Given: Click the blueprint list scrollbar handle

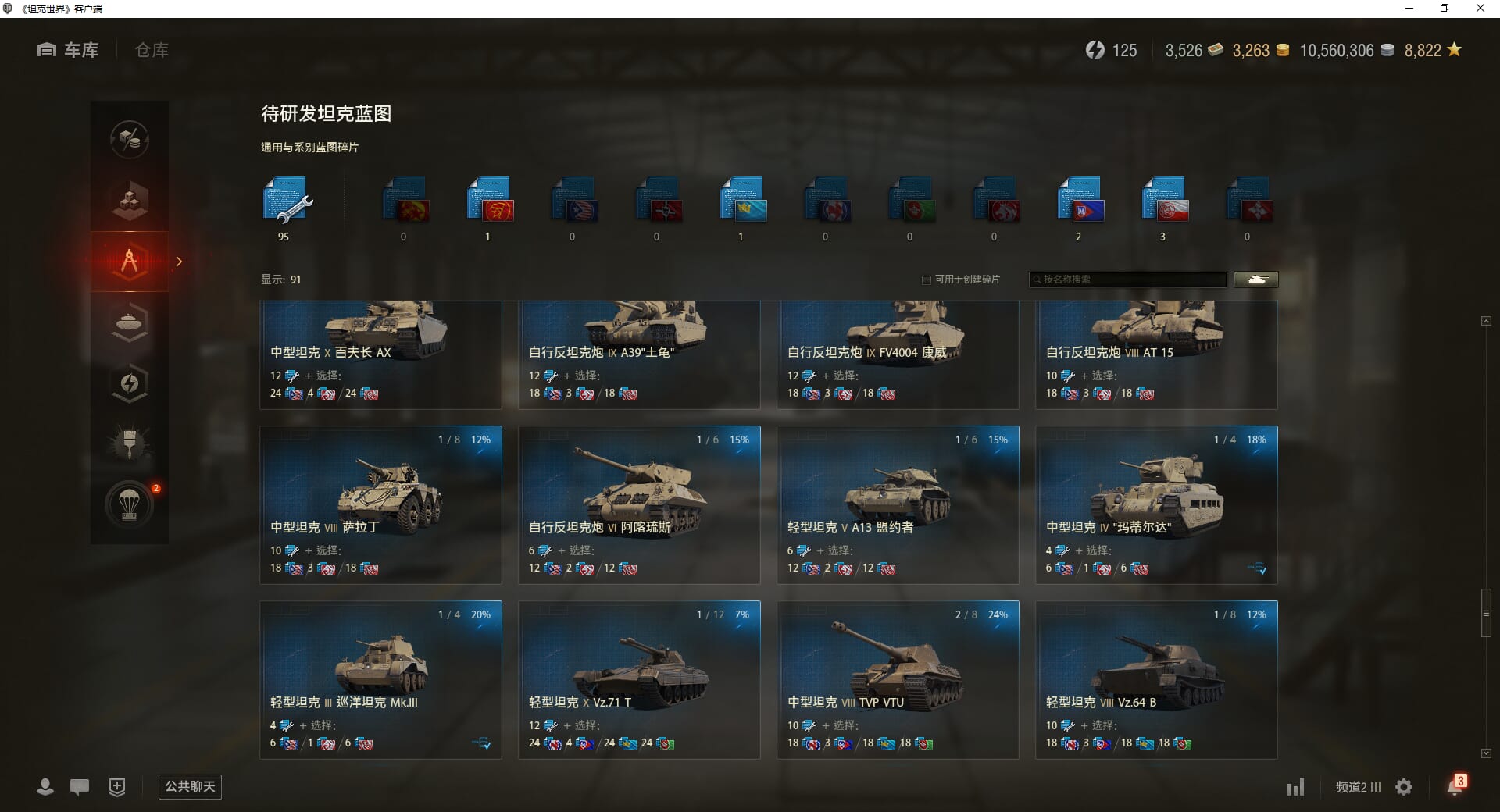Looking at the screenshot, I should (x=1486, y=614).
